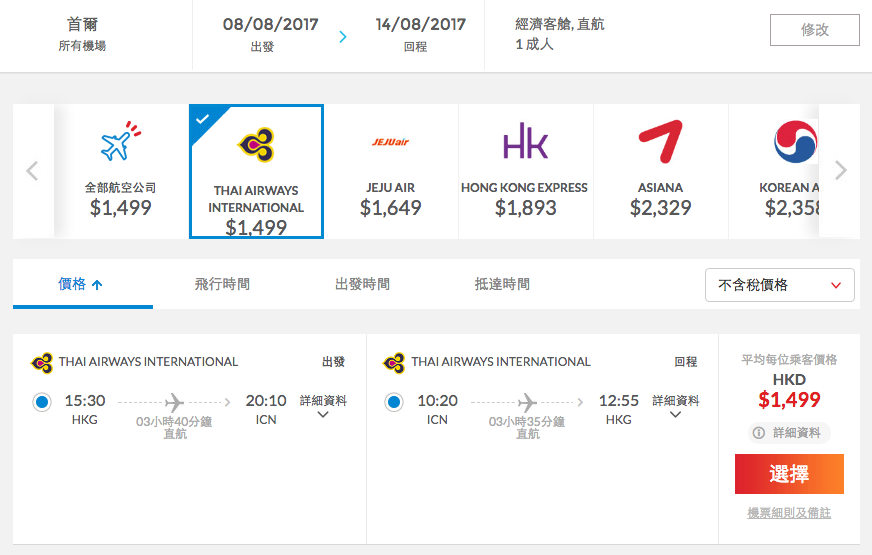Sort by 出發時間 tab

(x=363, y=284)
